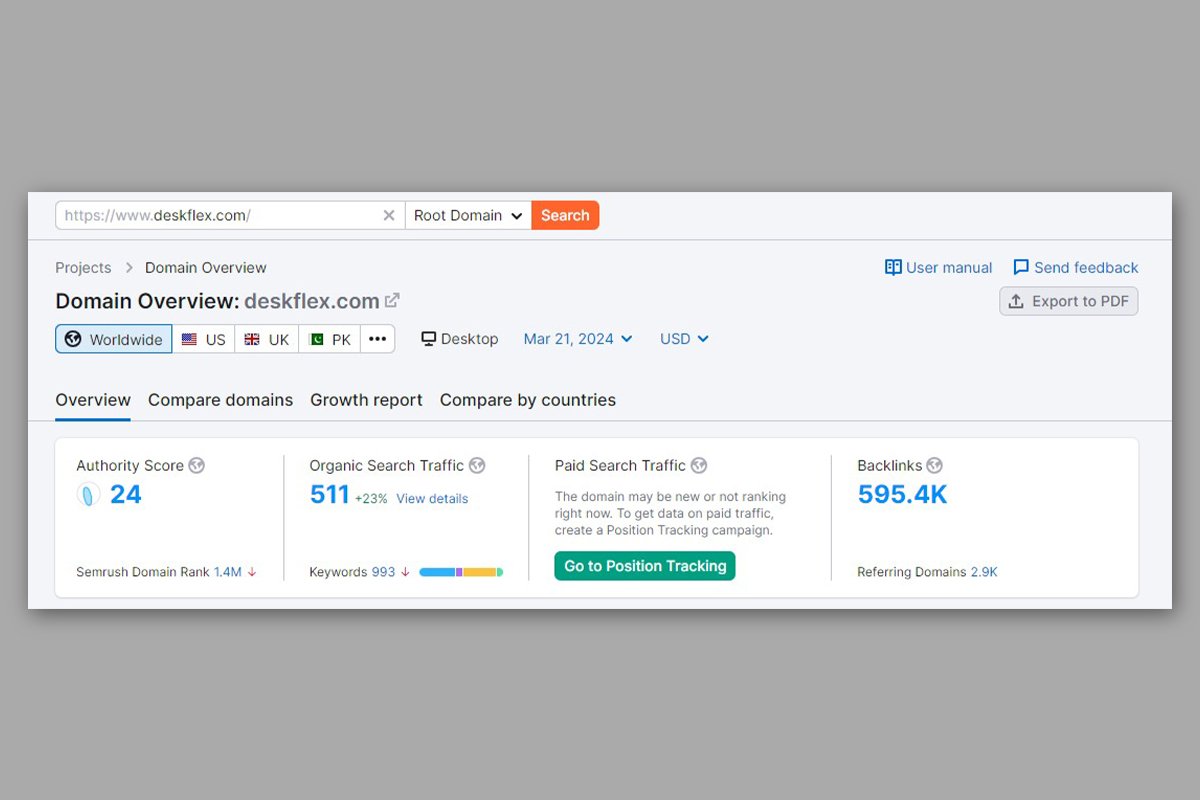Switch to the Compare domains tab
This screenshot has height=800, width=1200.
pyautogui.click(x=221, y=400)
